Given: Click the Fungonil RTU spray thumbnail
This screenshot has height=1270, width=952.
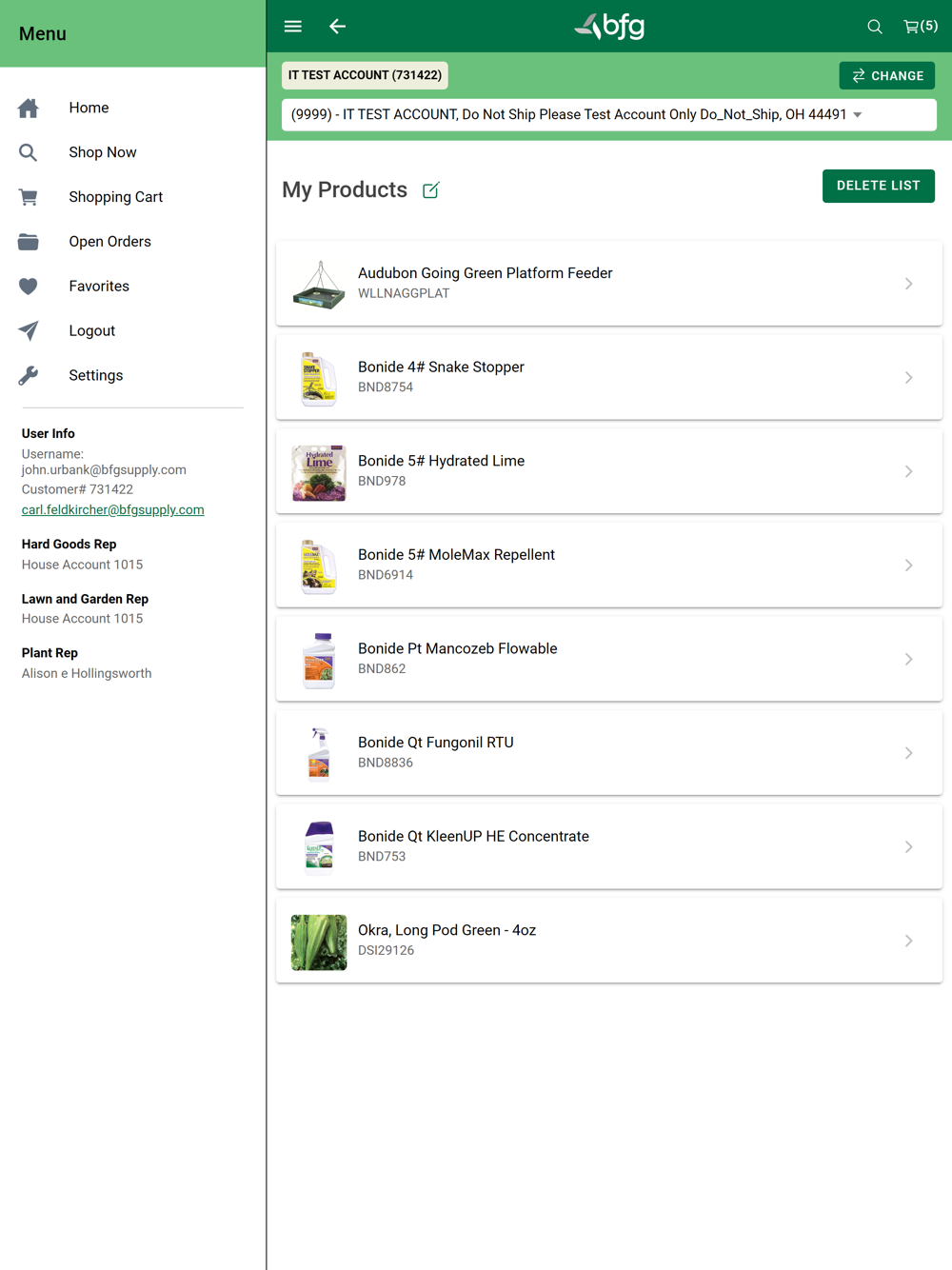Looking at the screenshot, I should pos(319,753).
